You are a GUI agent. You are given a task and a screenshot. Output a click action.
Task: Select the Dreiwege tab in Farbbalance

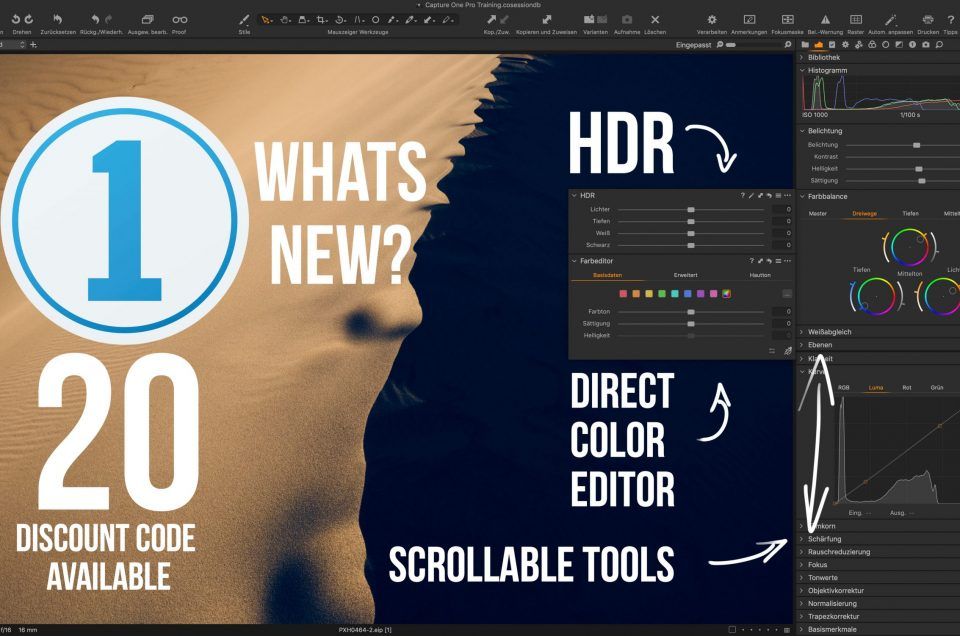pos(864,214)
